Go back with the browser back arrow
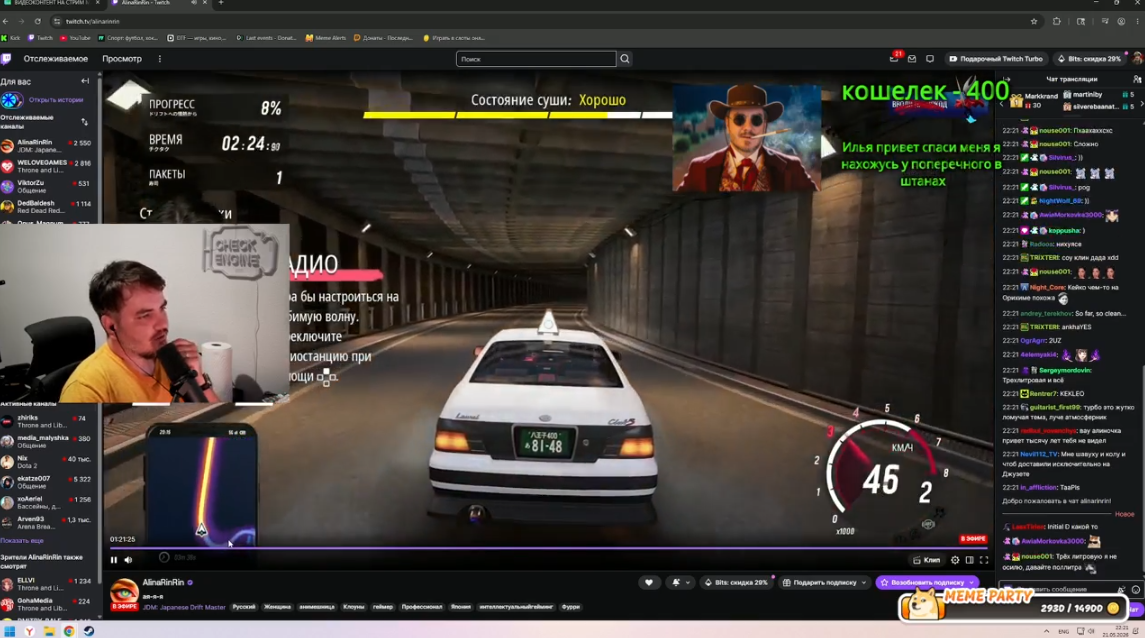This screenshot has width=1145, height=638. tap(6, 21)
